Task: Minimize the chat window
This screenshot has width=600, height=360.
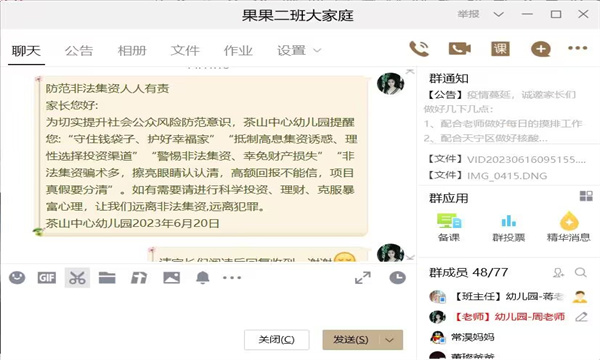Action: pyautogui.click(x=527, y=14)
